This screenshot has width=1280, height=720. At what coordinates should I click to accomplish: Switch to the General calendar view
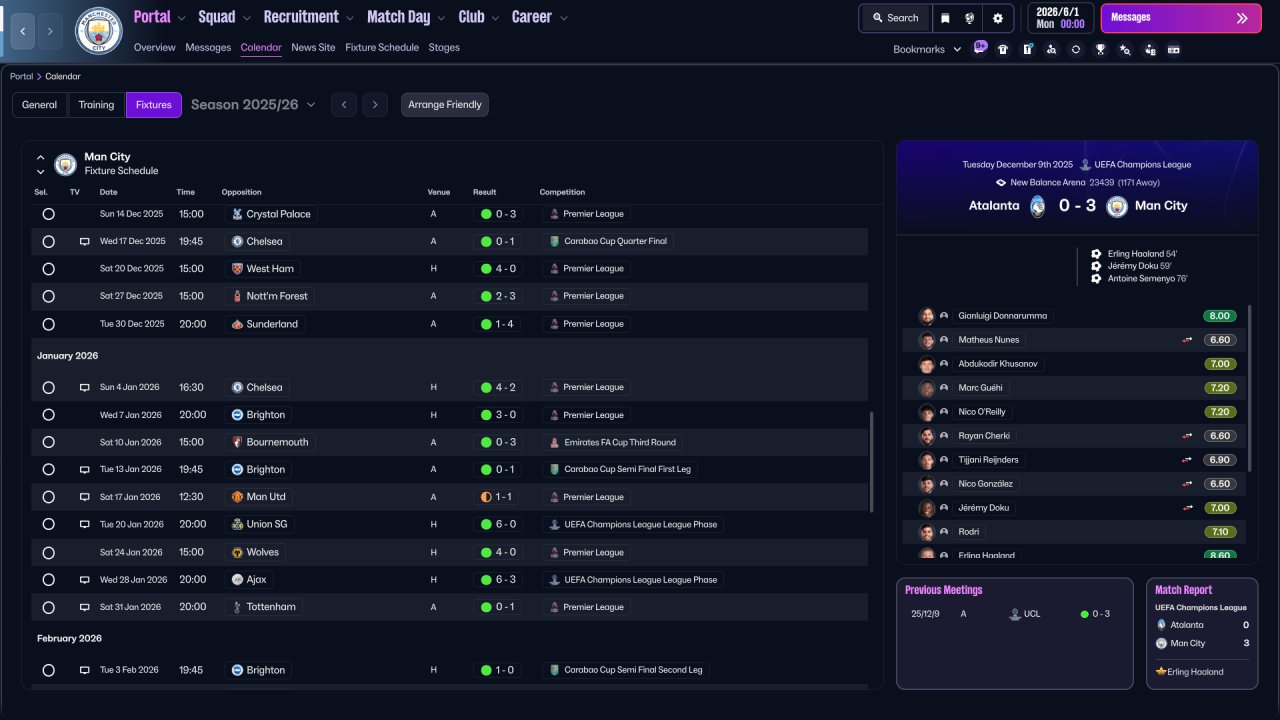coord(40,105)
